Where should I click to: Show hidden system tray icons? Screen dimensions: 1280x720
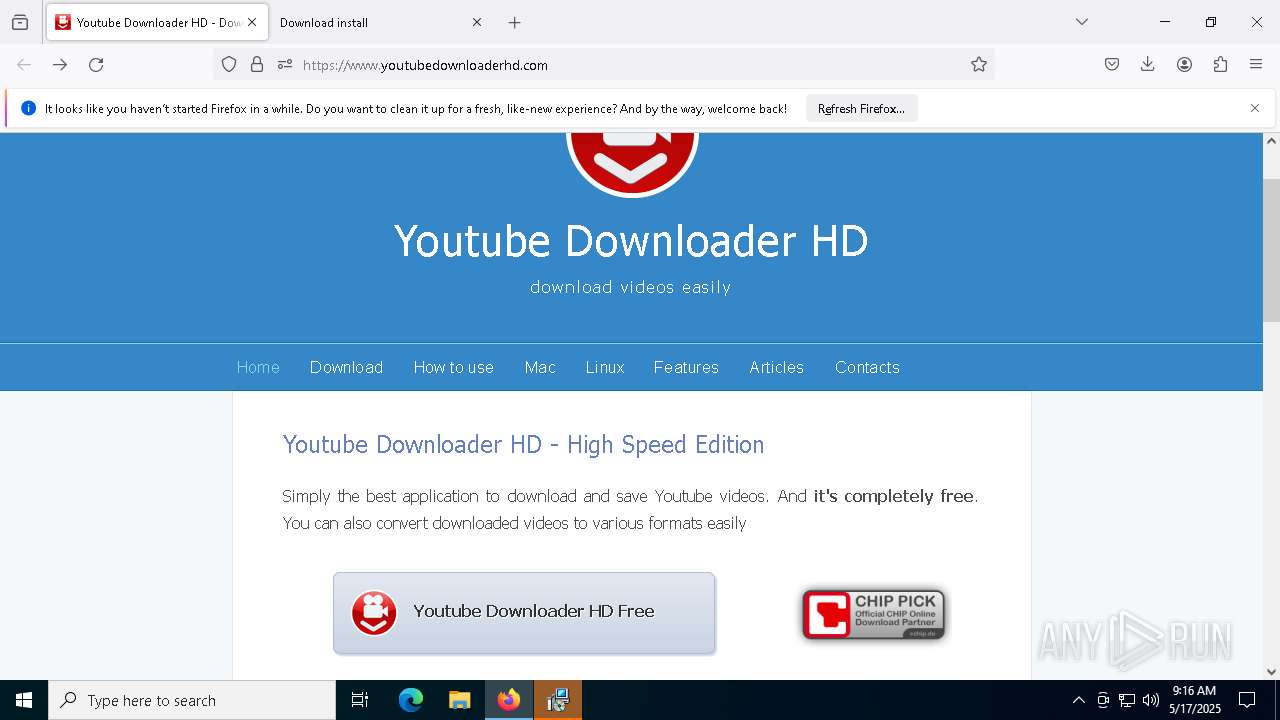point(1078,700)
